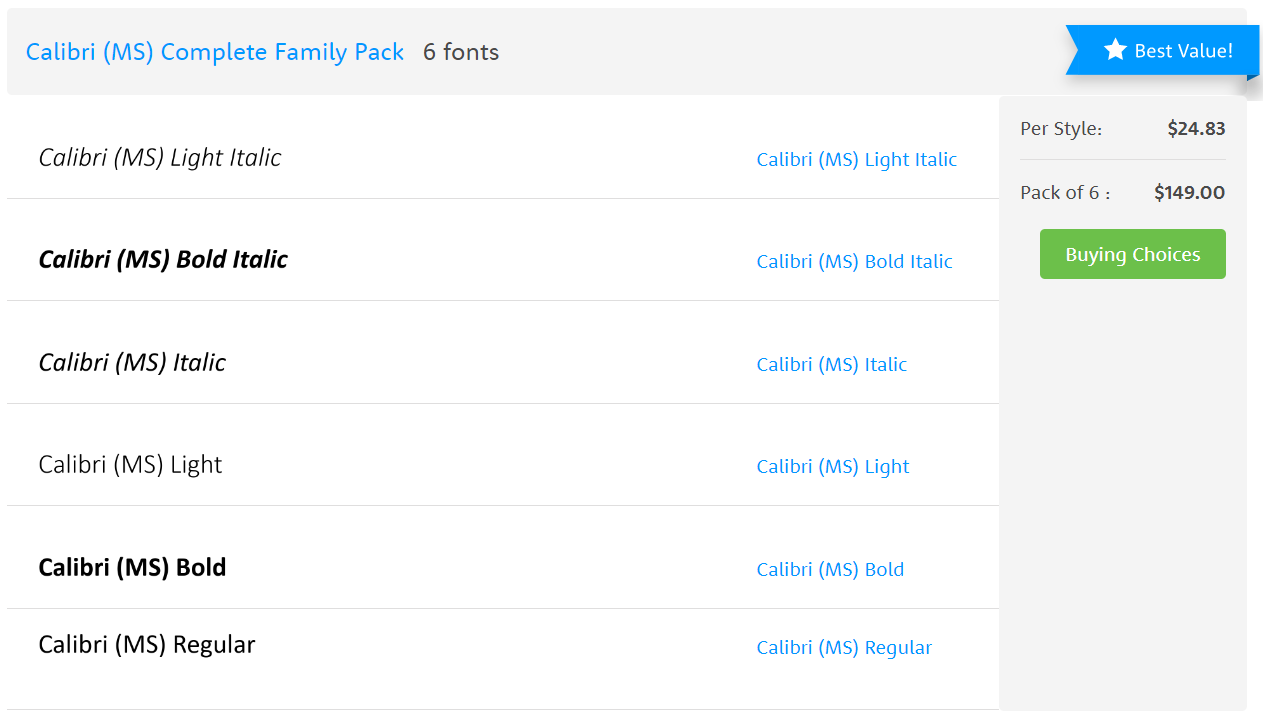The width and height of the screenshot is (1263, 723).
Task: Click the Bold font preview sample
Action: 132,567
